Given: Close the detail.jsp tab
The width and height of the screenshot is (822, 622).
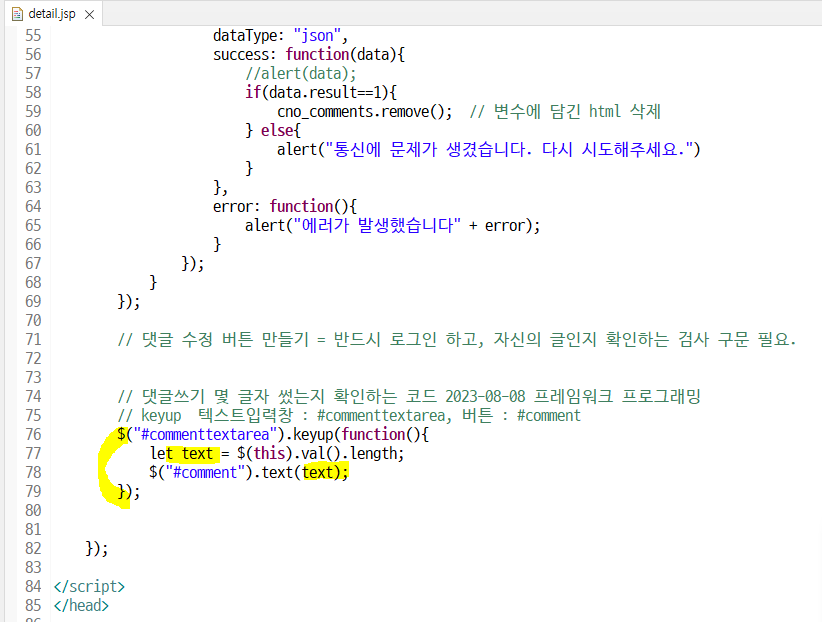Looking at the screenshot, I should (90, 15).
